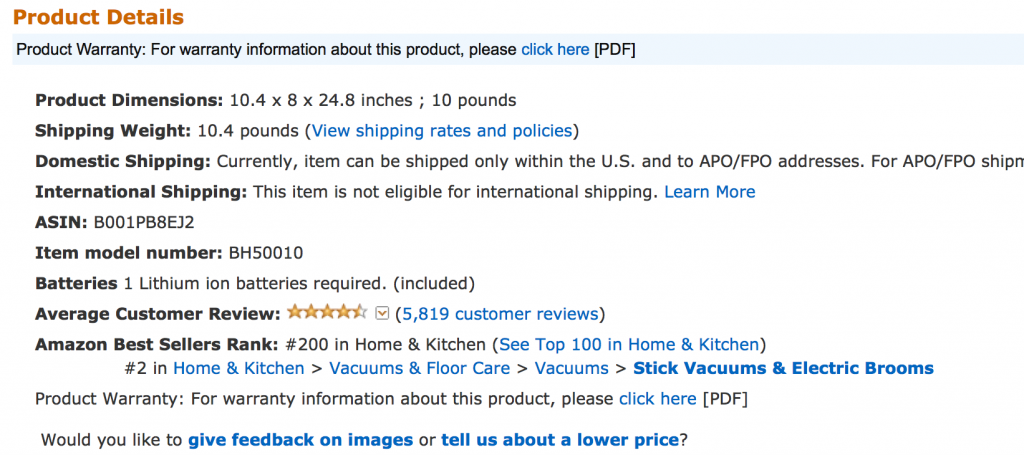Click the Product Dimensions value text
1024x455 pixels.
[x=372, y=100]
